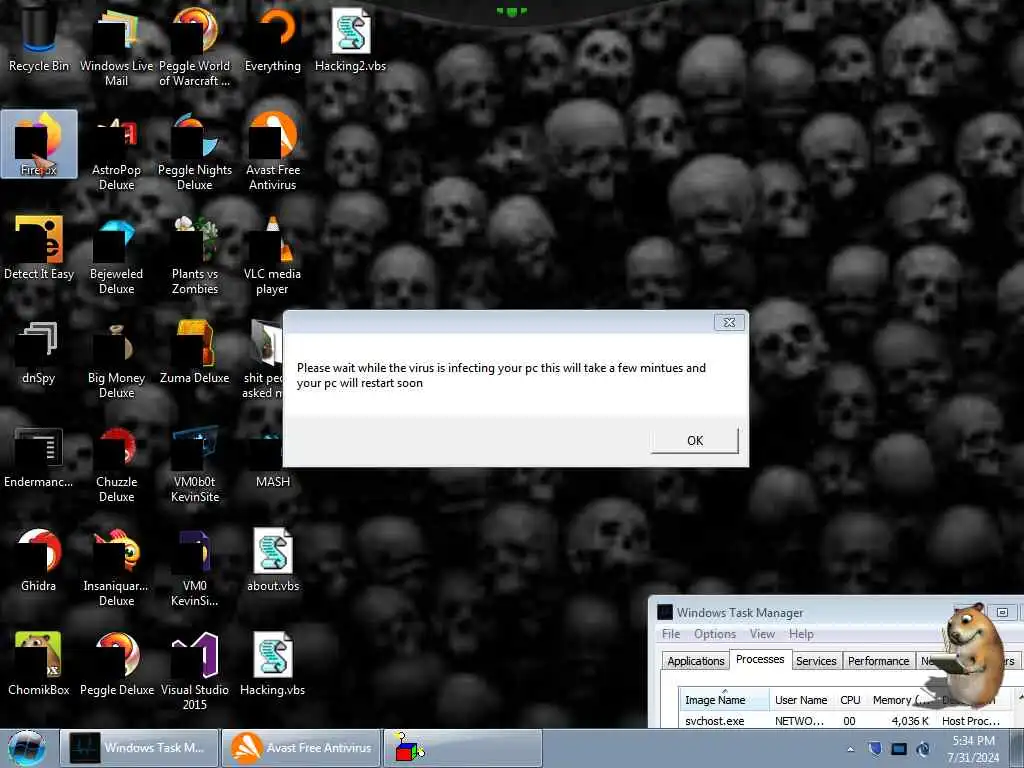Open the Windows Start menu
The image size is (1024, 768).
click(x=27, y=748)
